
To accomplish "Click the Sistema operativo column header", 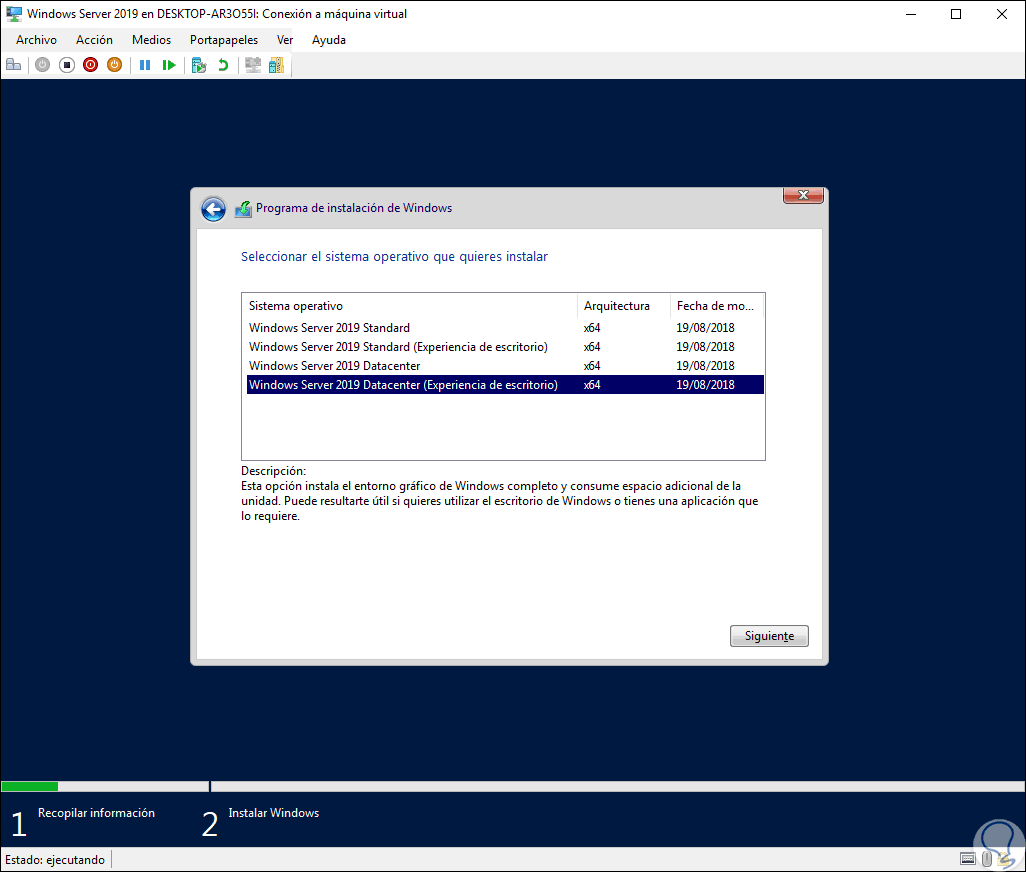I will click(x=410, y=305).
